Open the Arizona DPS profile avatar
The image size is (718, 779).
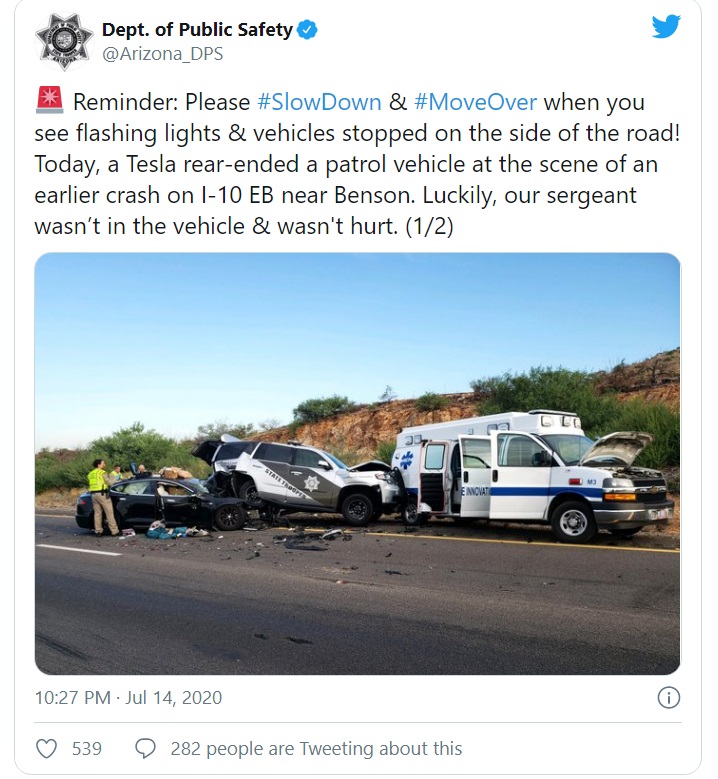coord(65,41)
